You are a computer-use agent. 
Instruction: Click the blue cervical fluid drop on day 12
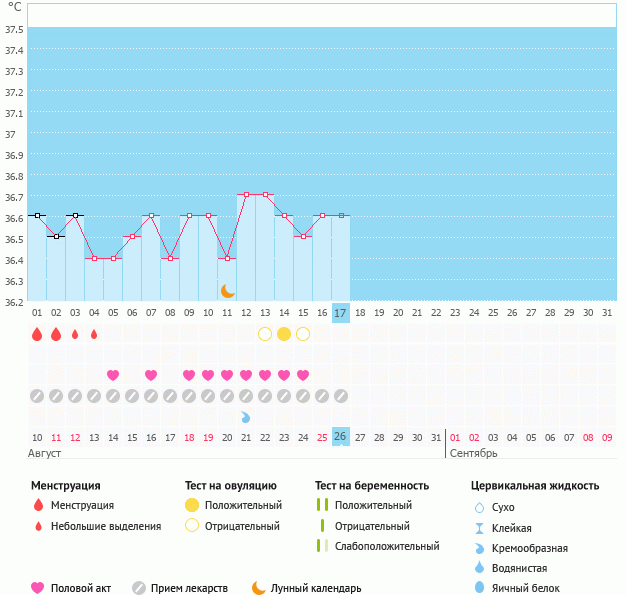coord(246,416)
